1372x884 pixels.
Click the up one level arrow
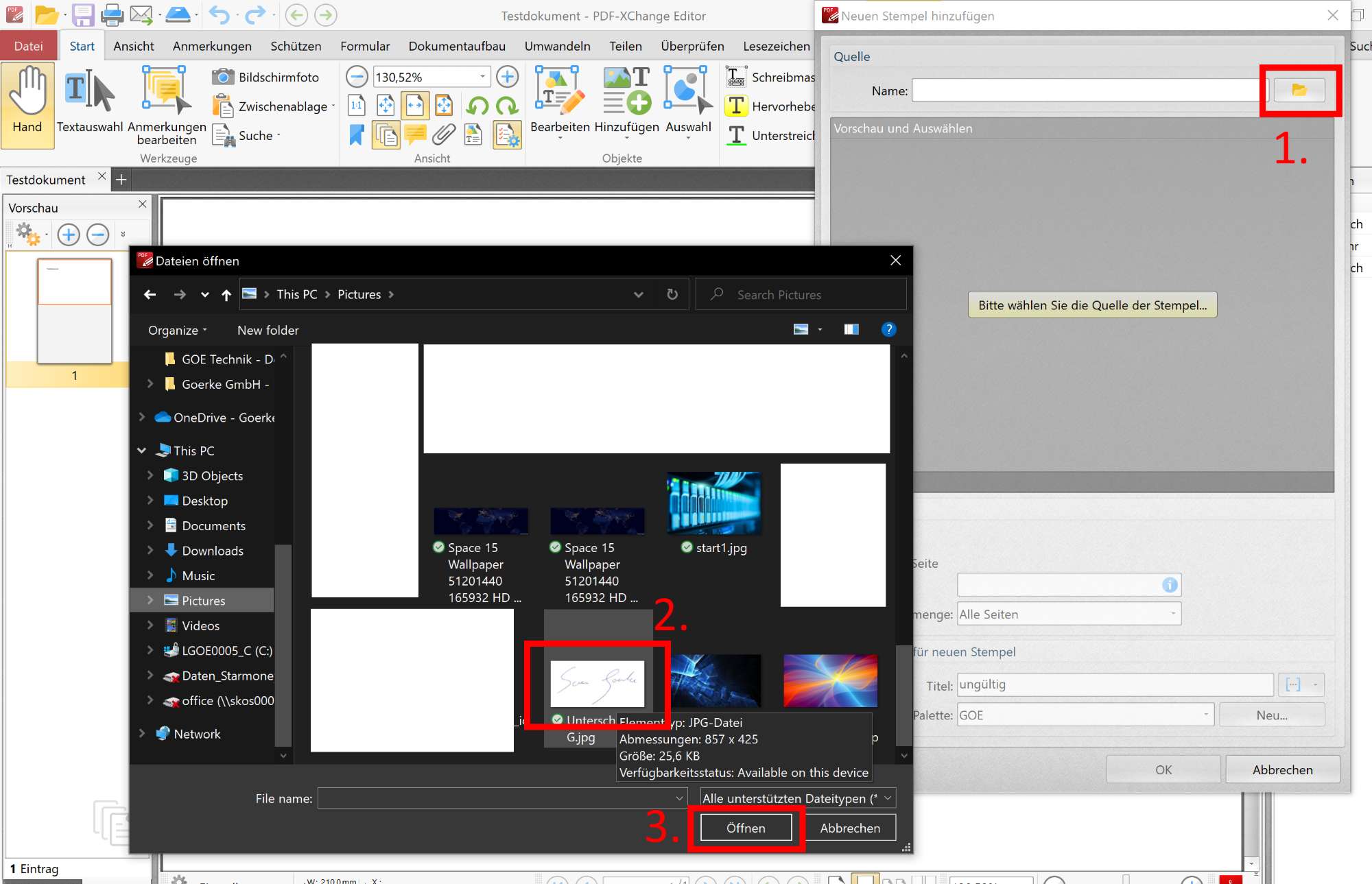pos(226,294)
